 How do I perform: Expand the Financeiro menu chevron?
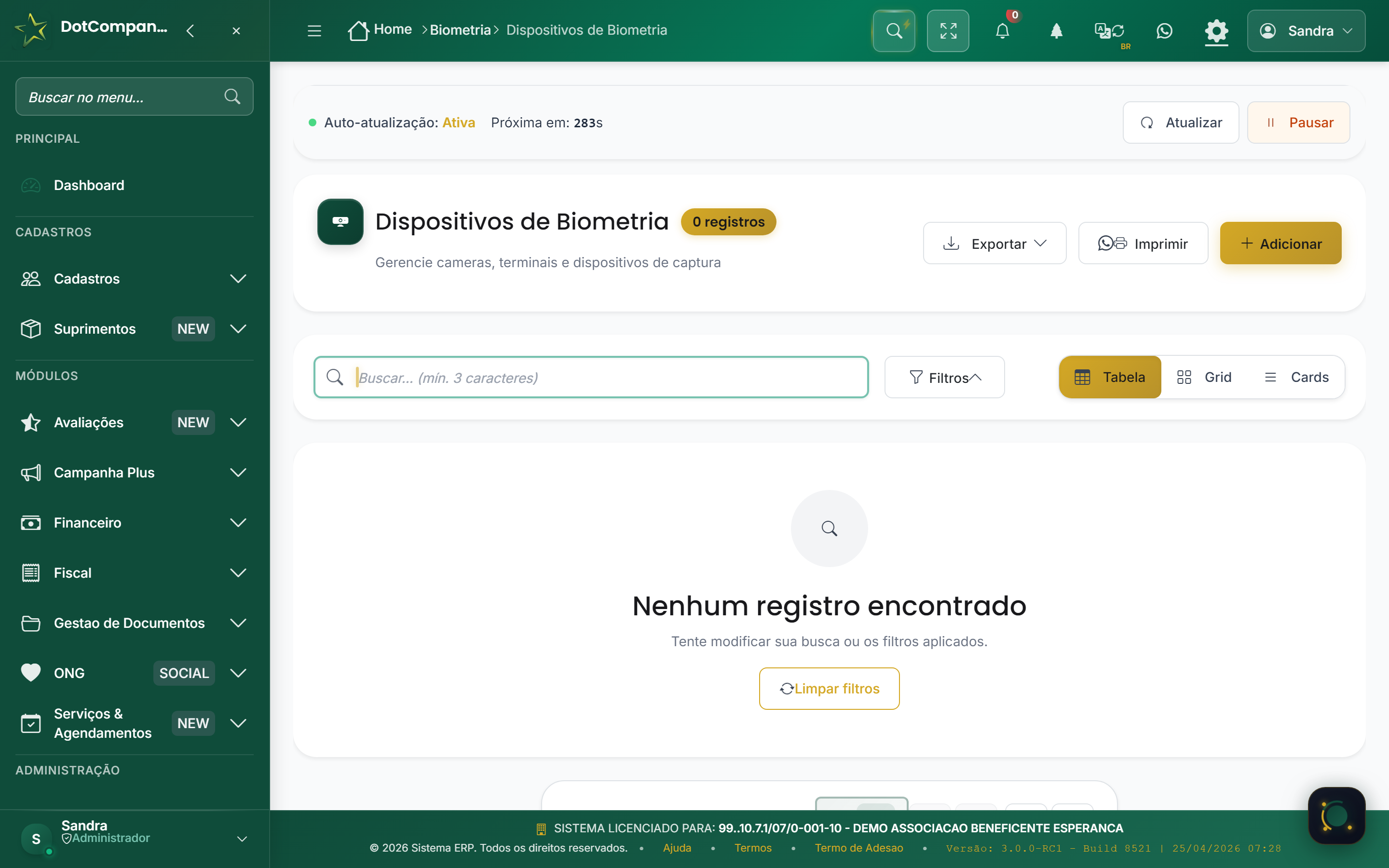coord(238,523)
